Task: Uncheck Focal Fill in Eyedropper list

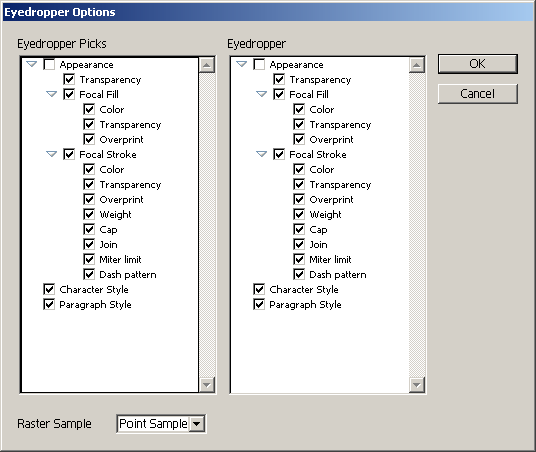Action: tap(279, 94)
